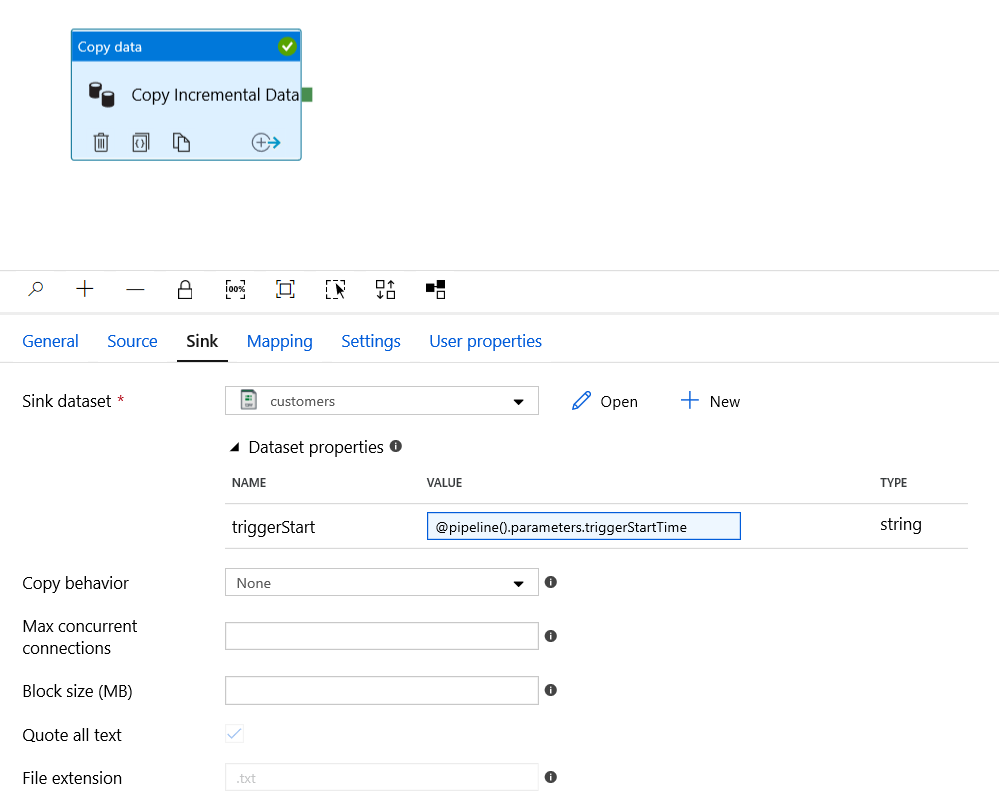Screen dimensions: 999x803
Task: Click the green success check on Copy data
Action: pyautogui.click(x=287, y=45)
